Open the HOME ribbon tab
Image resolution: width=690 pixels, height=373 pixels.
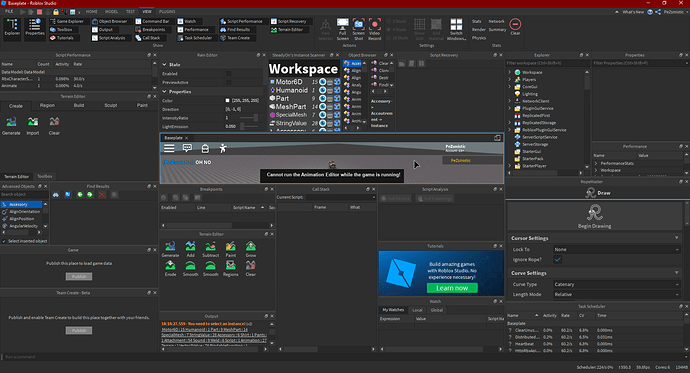point(92,11)
